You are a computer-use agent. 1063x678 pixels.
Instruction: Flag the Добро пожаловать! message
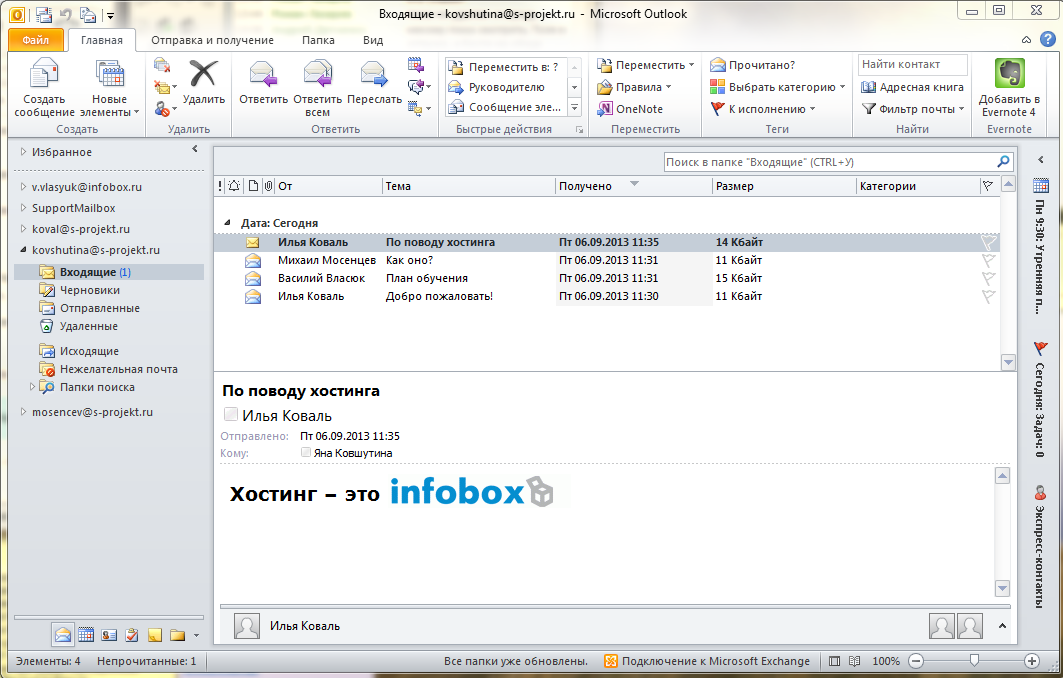click(988, 296)
